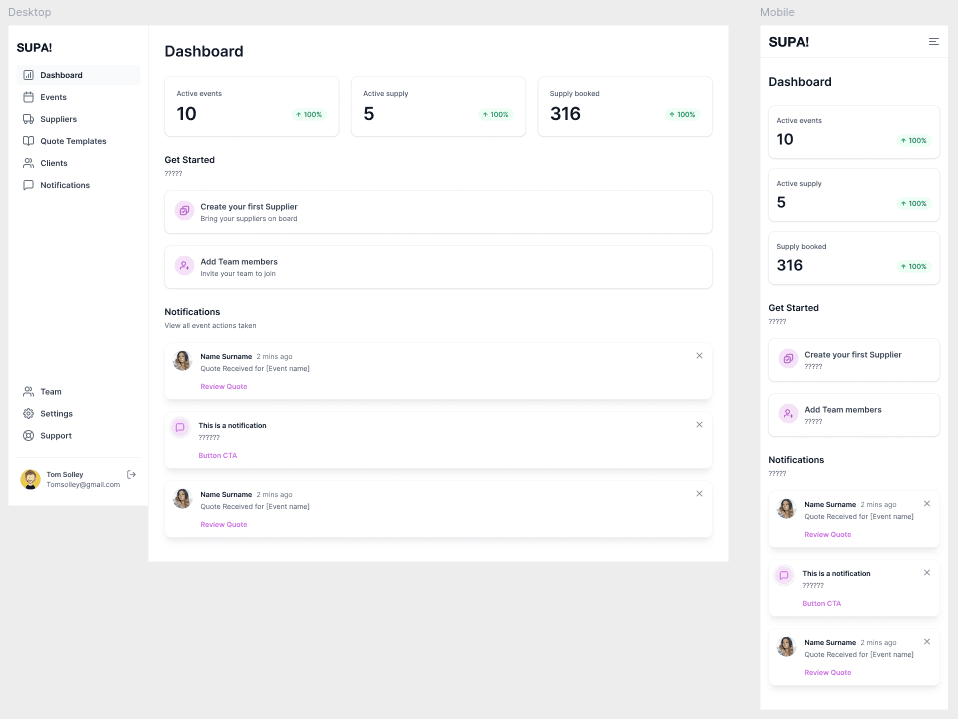
Task: Open Clients page from sidebar
Action: click(78, 163)
